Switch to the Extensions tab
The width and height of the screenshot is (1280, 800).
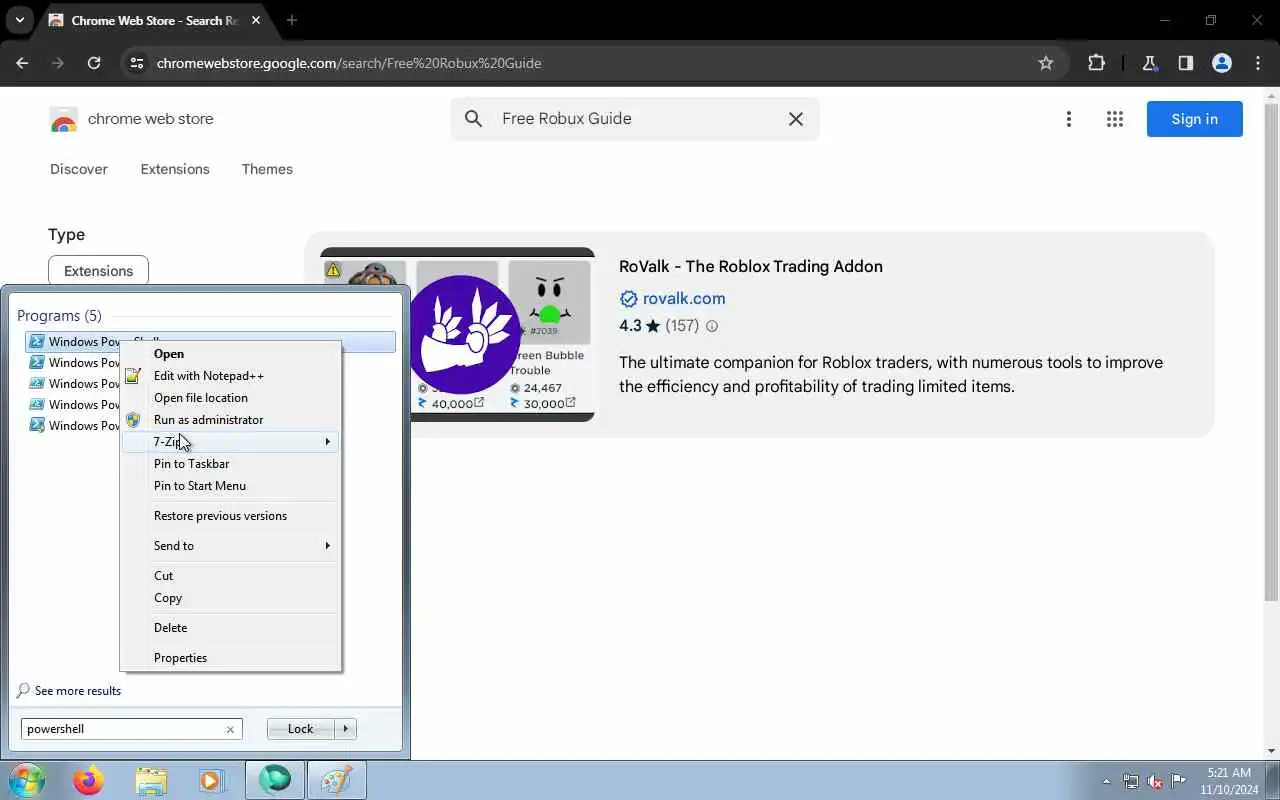coord(175,169)
